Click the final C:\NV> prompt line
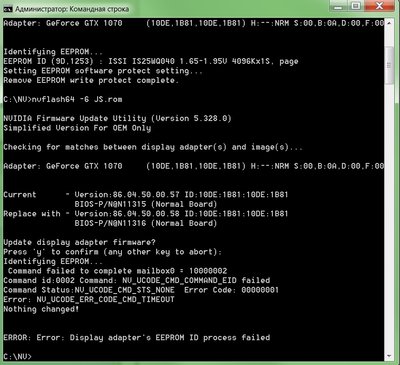400x365 pixels. [x=18, y=356]
